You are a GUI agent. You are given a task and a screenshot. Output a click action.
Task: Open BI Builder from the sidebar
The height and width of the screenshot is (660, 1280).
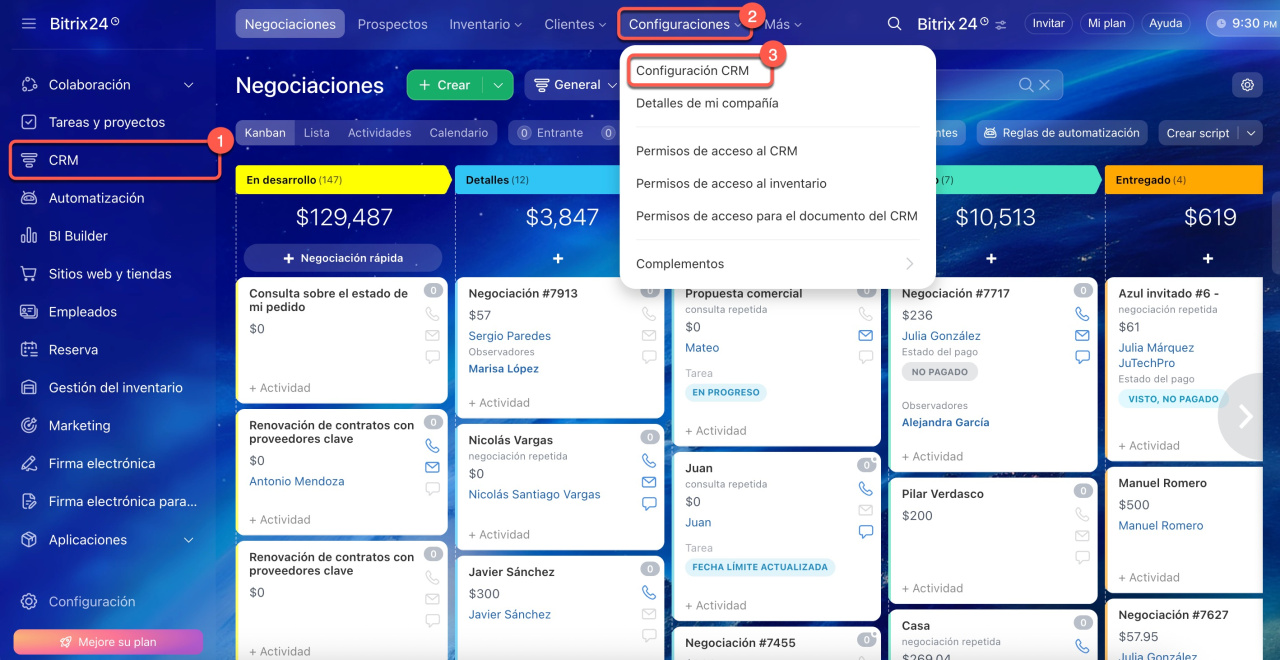click(x=78, y=236)
